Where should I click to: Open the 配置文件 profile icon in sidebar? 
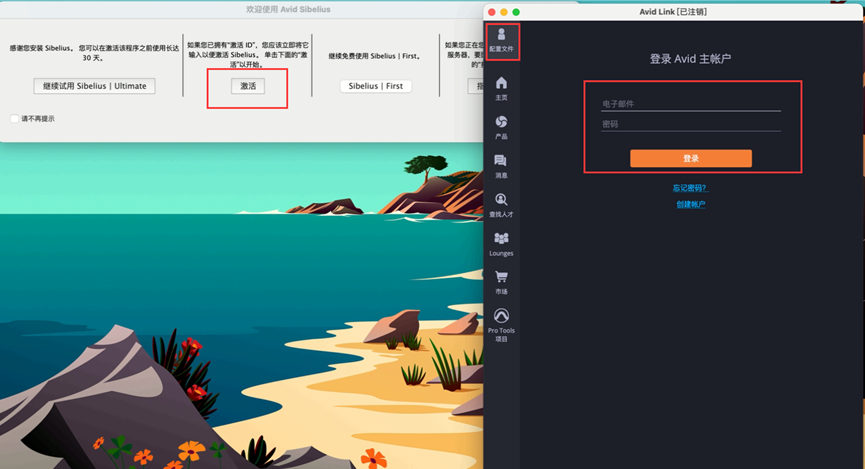(x=501, y=39)
